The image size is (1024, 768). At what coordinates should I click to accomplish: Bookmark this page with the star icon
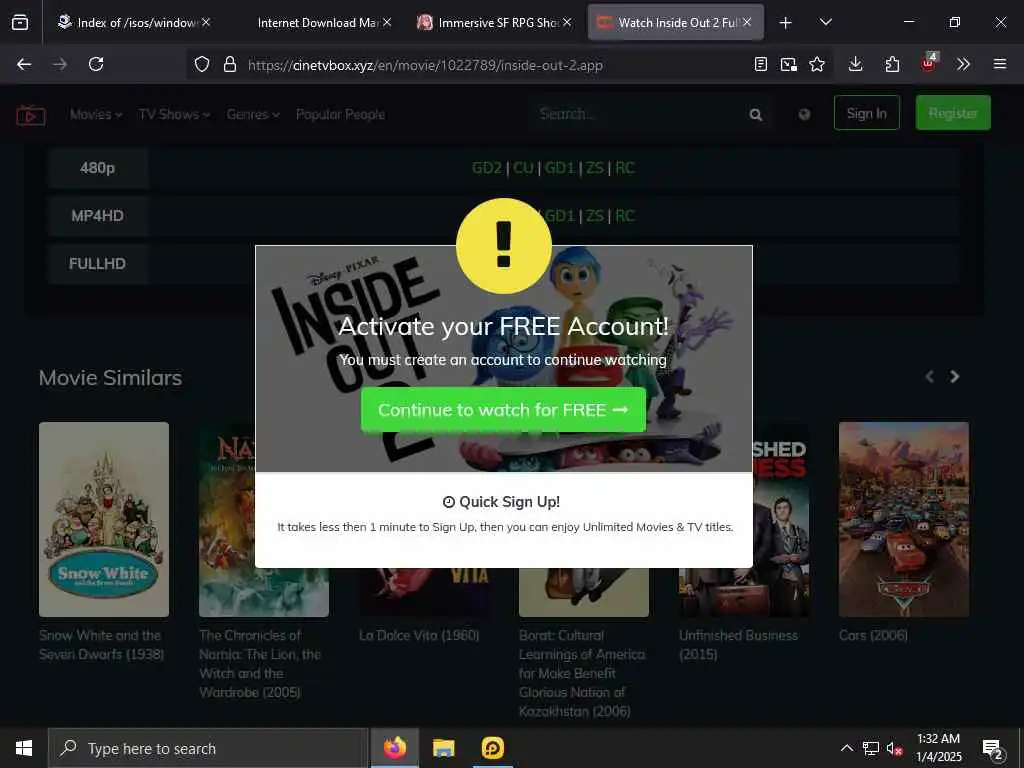click(x=817, y=64)
